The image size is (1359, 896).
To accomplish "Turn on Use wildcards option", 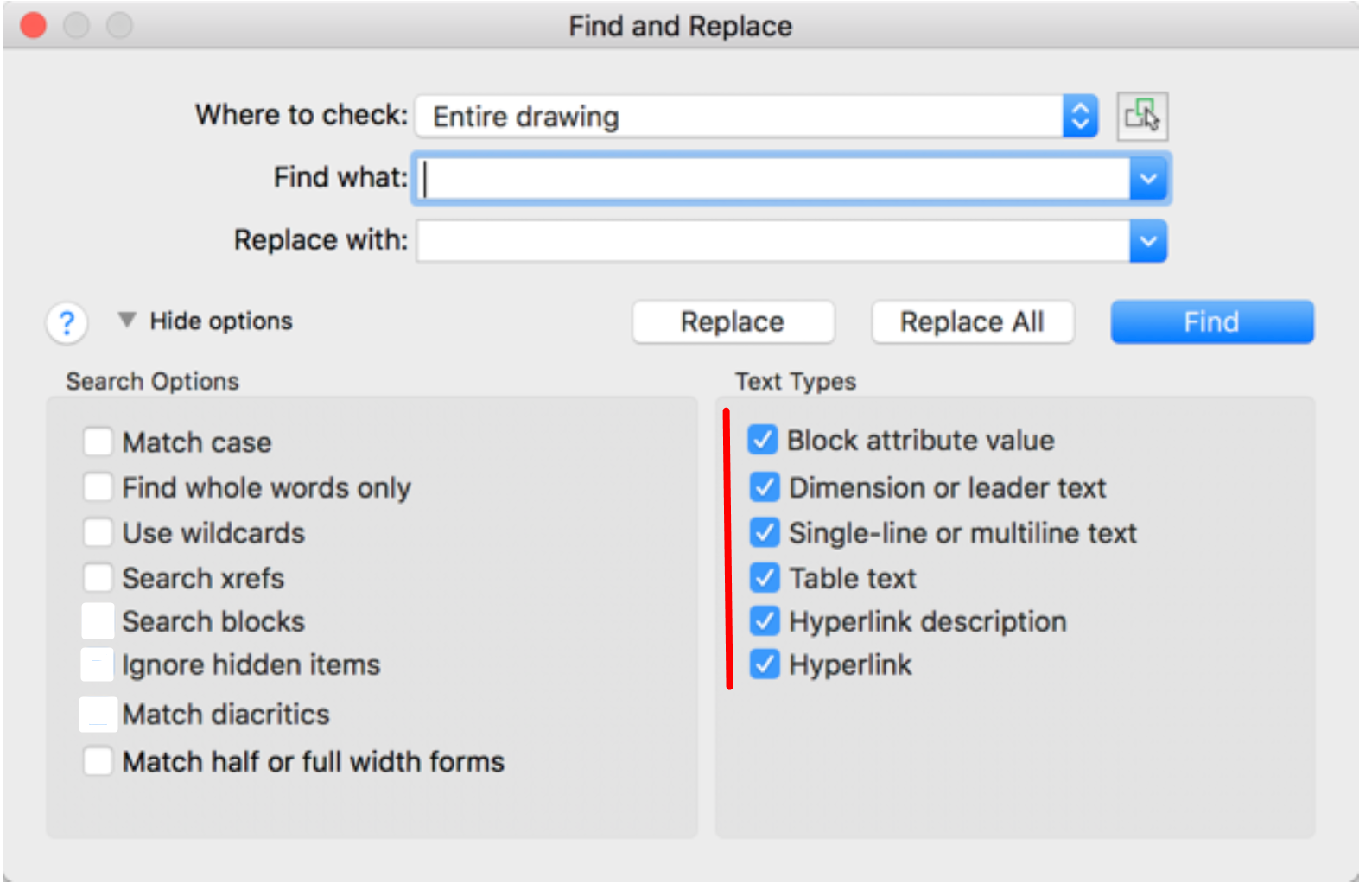I will [98, 532].
